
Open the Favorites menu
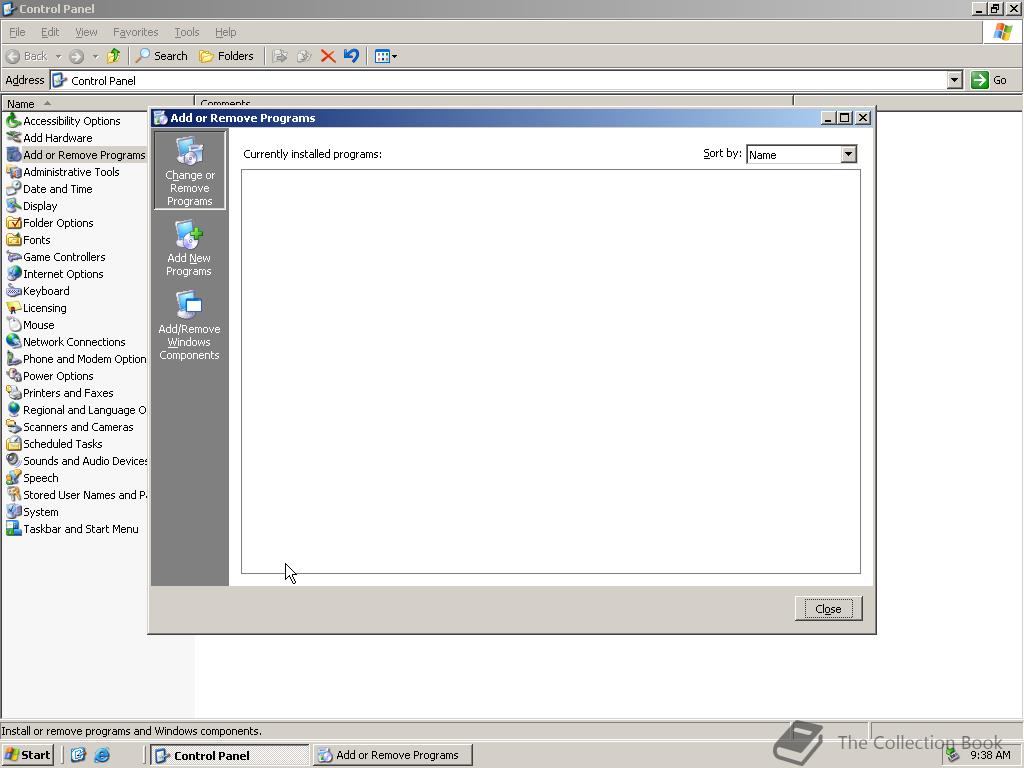coord(135,32)
